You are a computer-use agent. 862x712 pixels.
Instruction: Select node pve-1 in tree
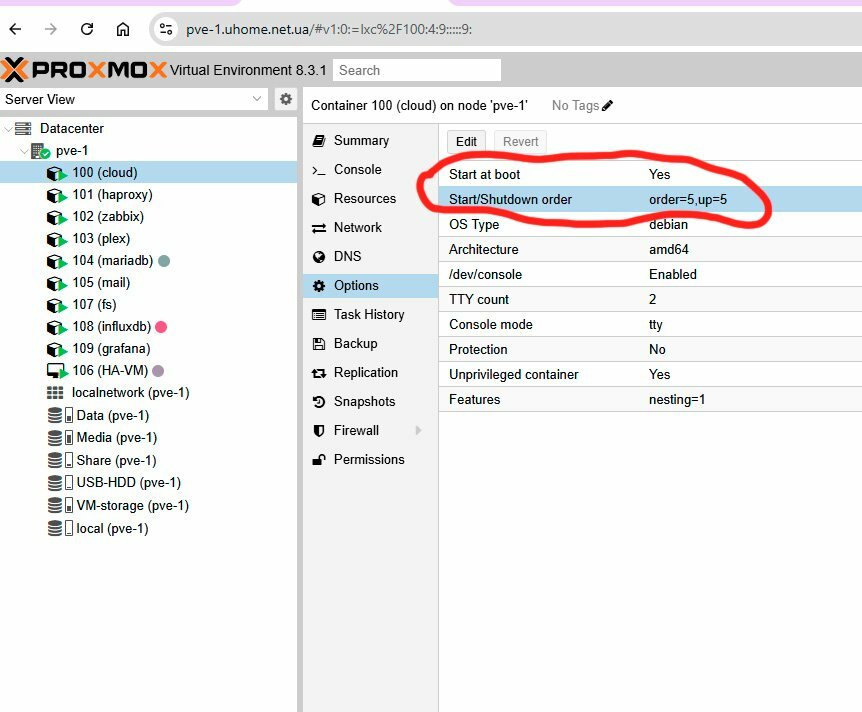71,151
